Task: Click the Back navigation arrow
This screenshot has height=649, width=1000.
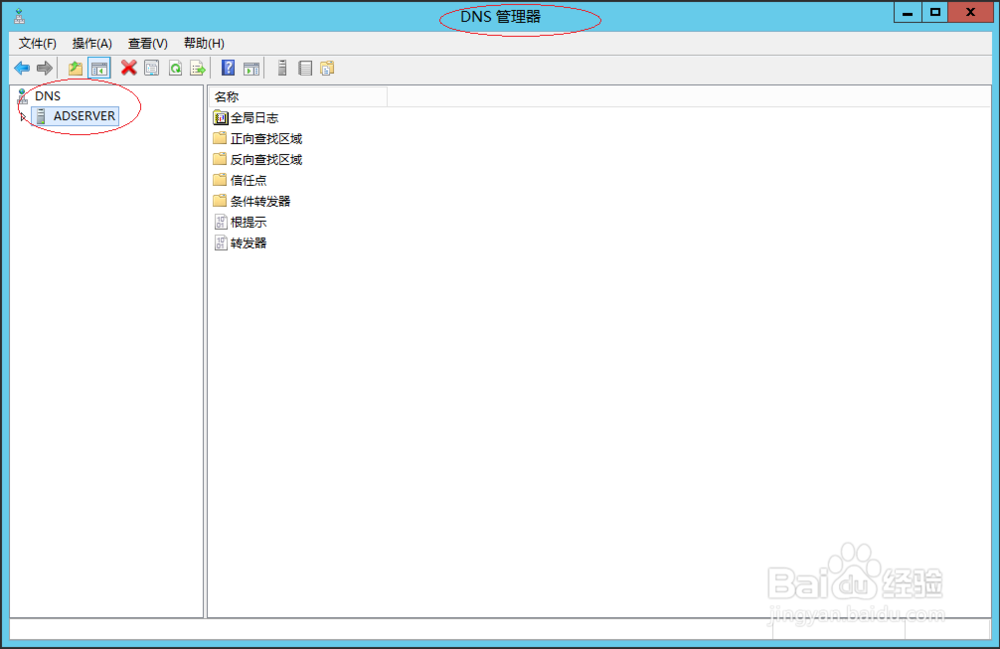Action: (x=21, y=67)
